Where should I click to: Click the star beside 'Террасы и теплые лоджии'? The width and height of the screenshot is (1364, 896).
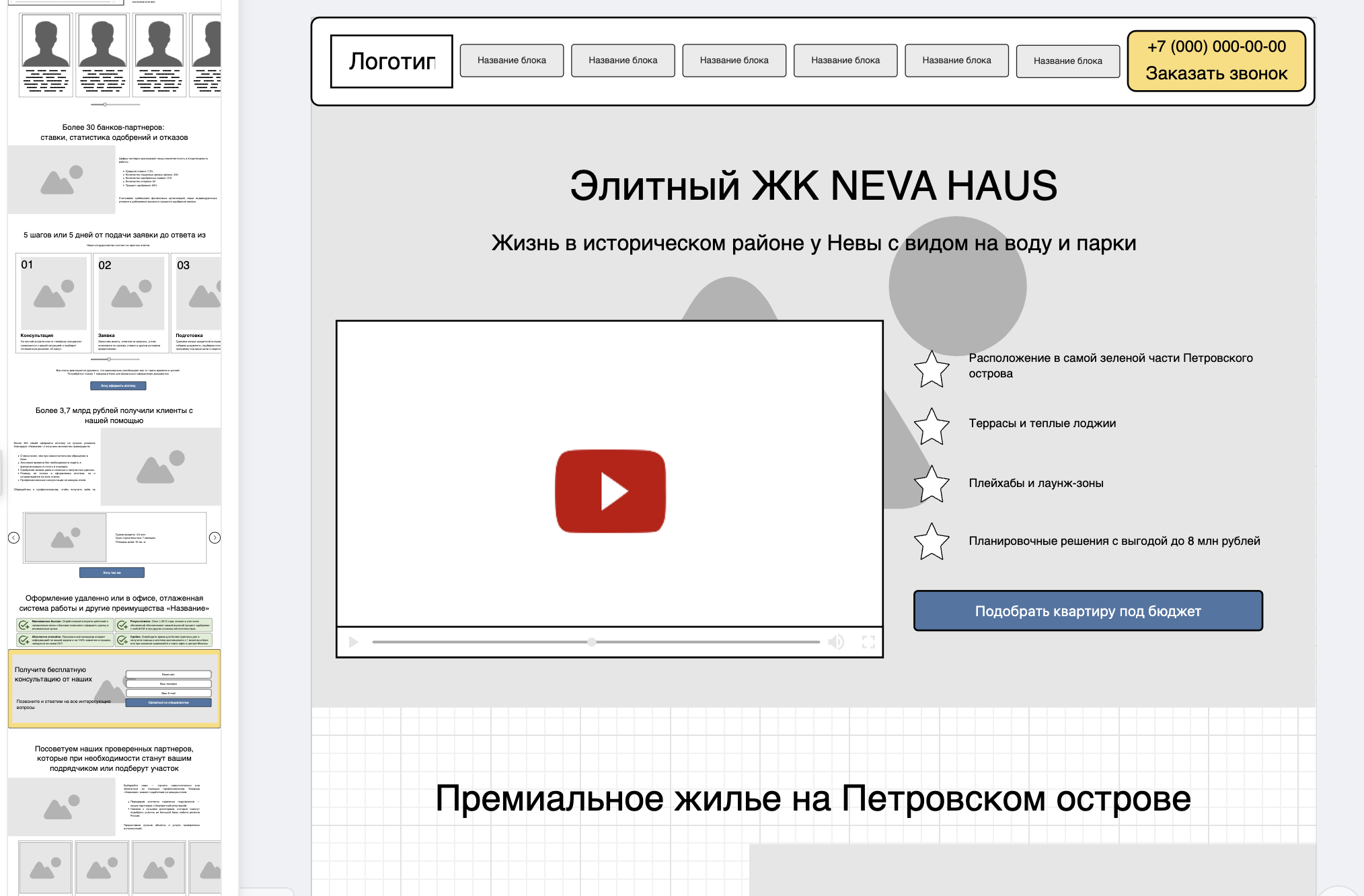click(932, 426)
